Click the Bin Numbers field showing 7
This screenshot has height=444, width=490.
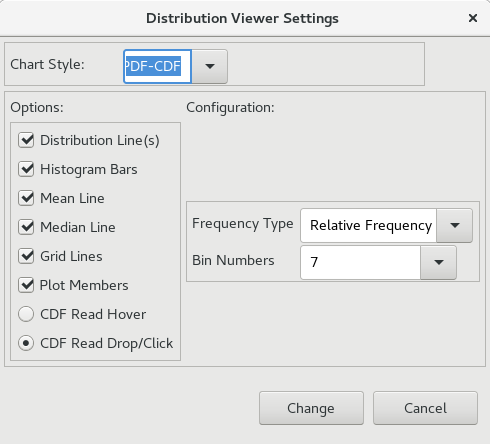(x=360, y=263)
